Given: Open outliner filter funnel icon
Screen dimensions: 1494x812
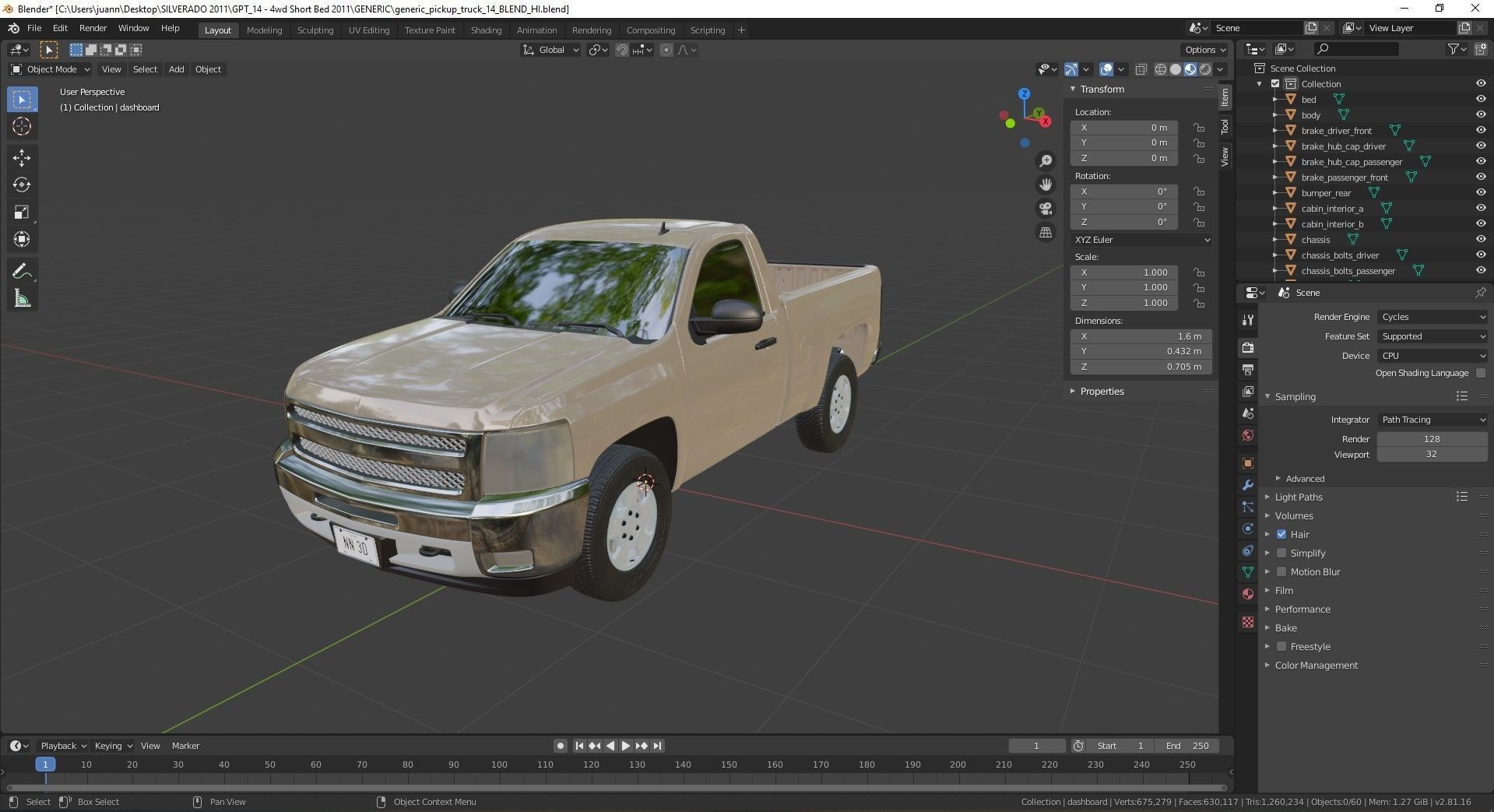Looking at the screenshot, I should click(x=1453, y=49).
